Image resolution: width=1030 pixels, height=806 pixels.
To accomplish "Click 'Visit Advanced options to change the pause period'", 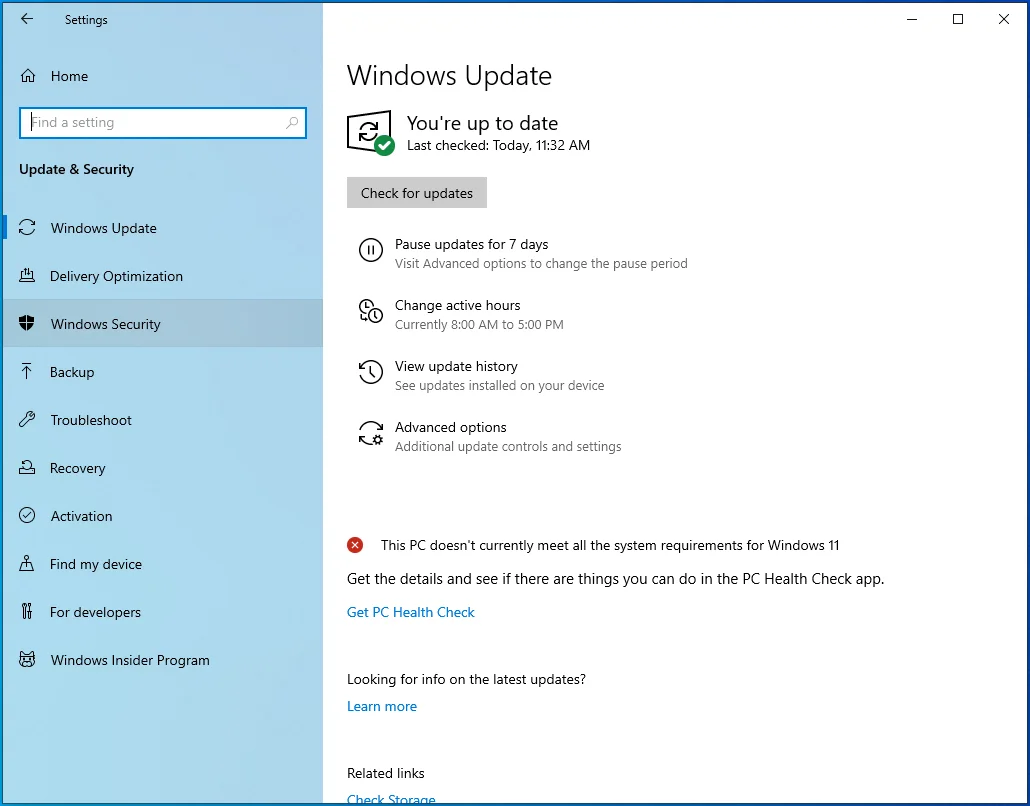I will pos(541,263).
